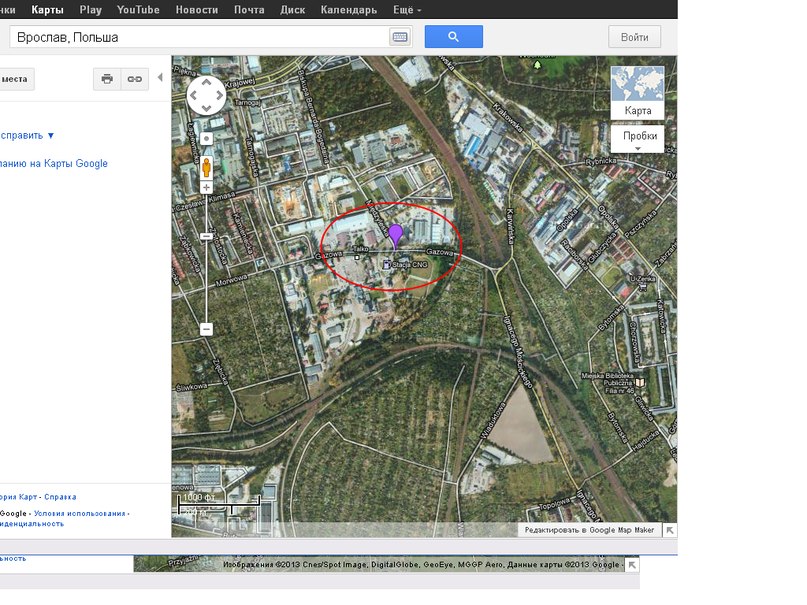Click the zoom slider handle

tap(207, 237)
